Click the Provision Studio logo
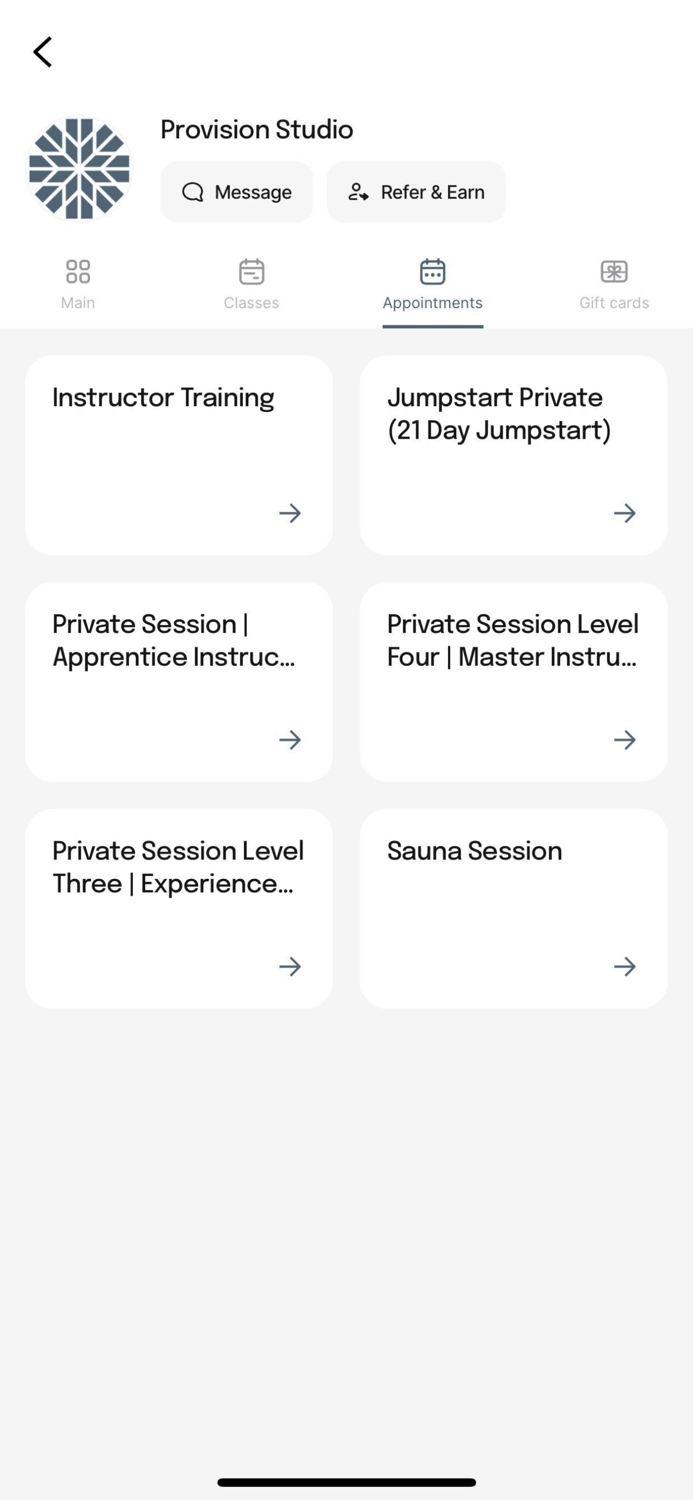 pos(79,168)
